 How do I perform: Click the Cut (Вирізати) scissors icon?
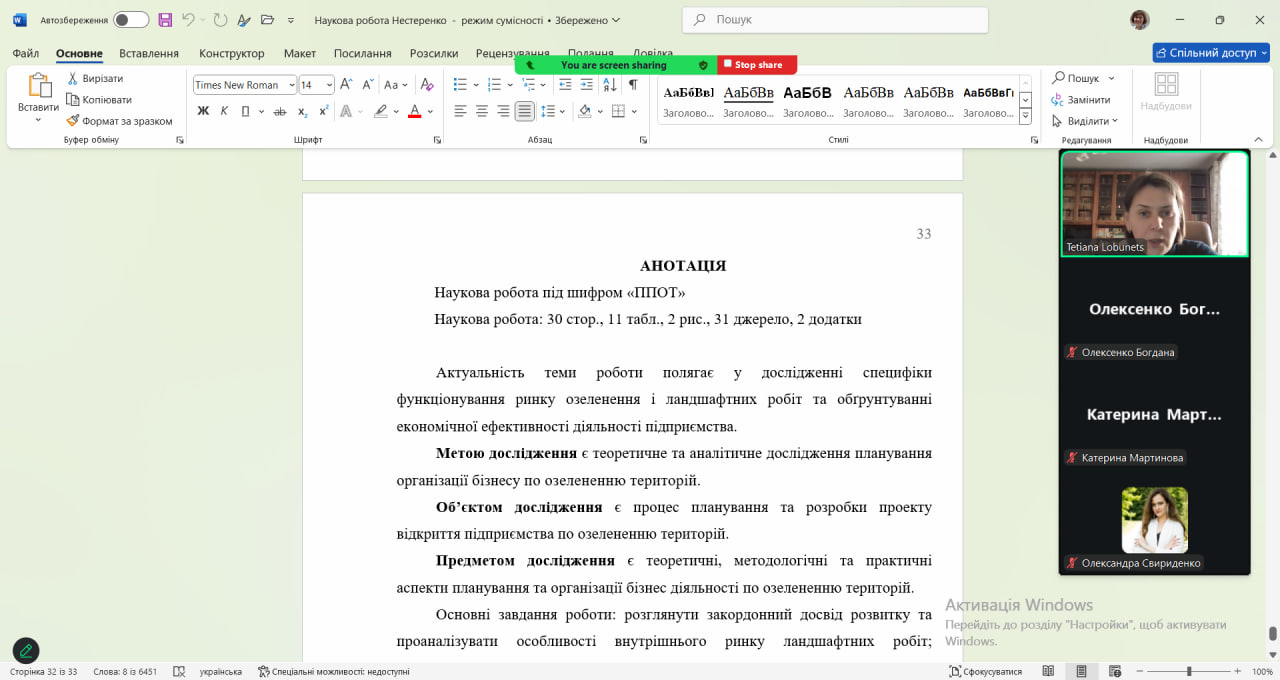pyautogui.click(x=73, y=78)
